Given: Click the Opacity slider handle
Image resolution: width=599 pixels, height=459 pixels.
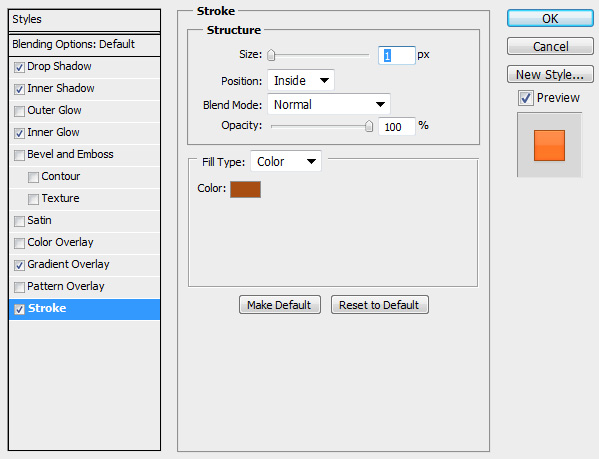Looking at the screenshot, I should pos(369,126).
